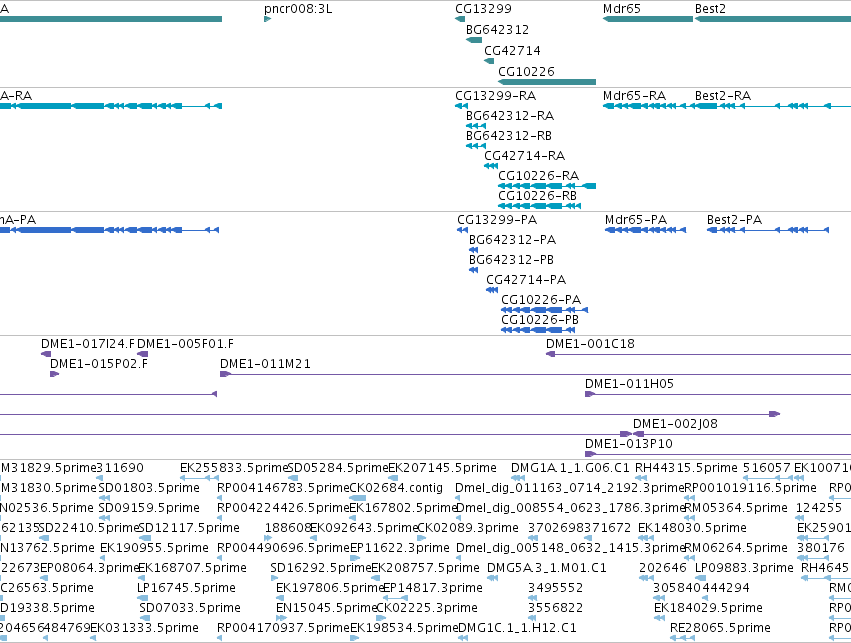Image resolution: width=851 pixels, height=643 pixels.
Task: Select the CG13299 gene label
Action: click(x=483, y=9)
